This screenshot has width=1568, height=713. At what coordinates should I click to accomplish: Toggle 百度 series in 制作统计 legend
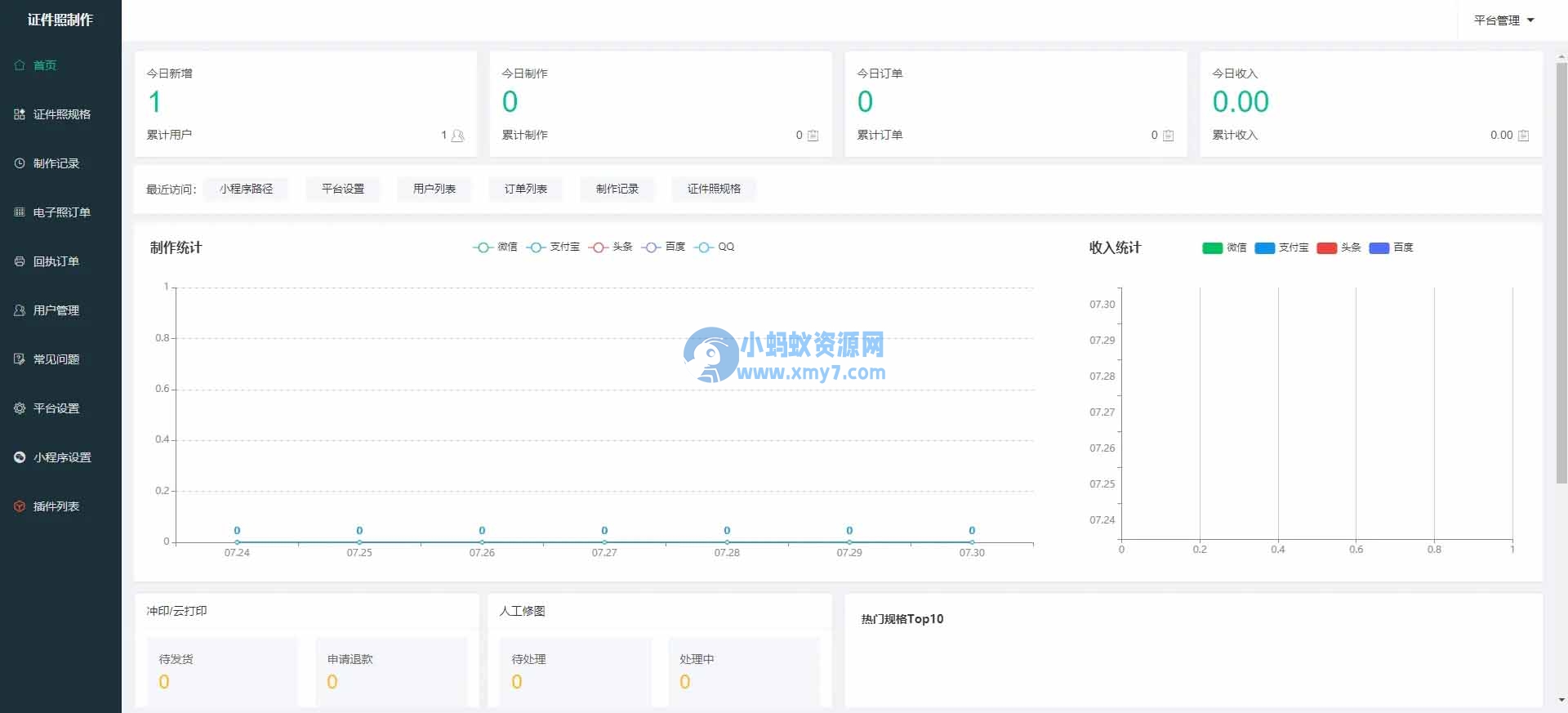coord(663,247)
